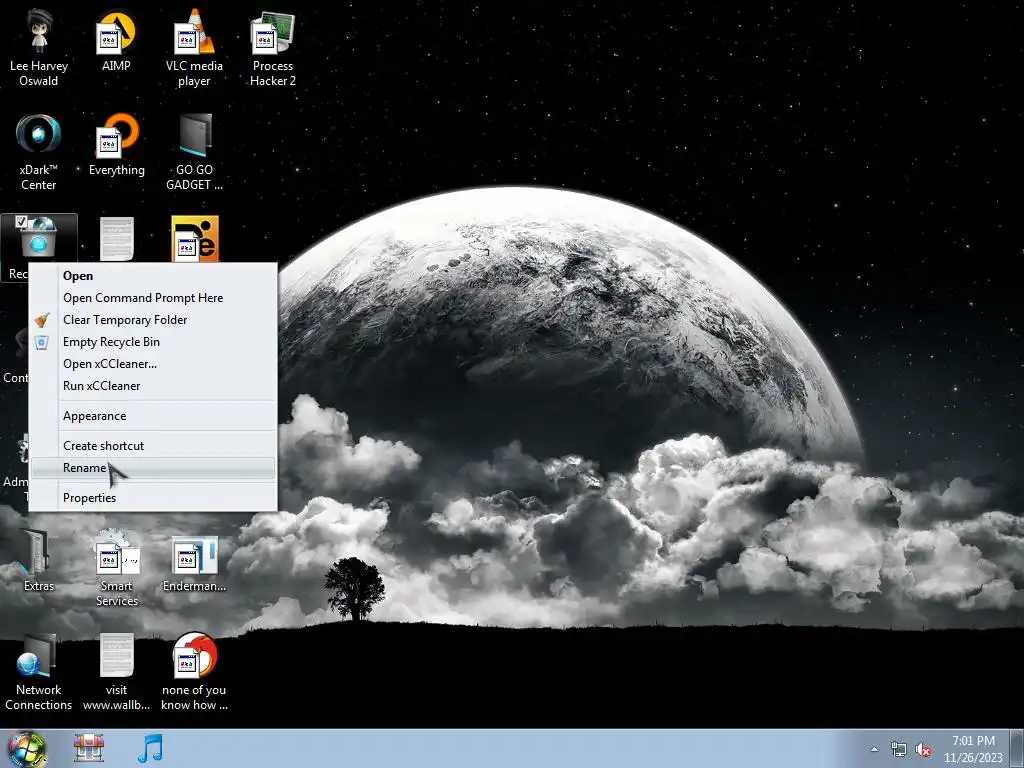Open Properties from the context menu

tap(153, 498)
